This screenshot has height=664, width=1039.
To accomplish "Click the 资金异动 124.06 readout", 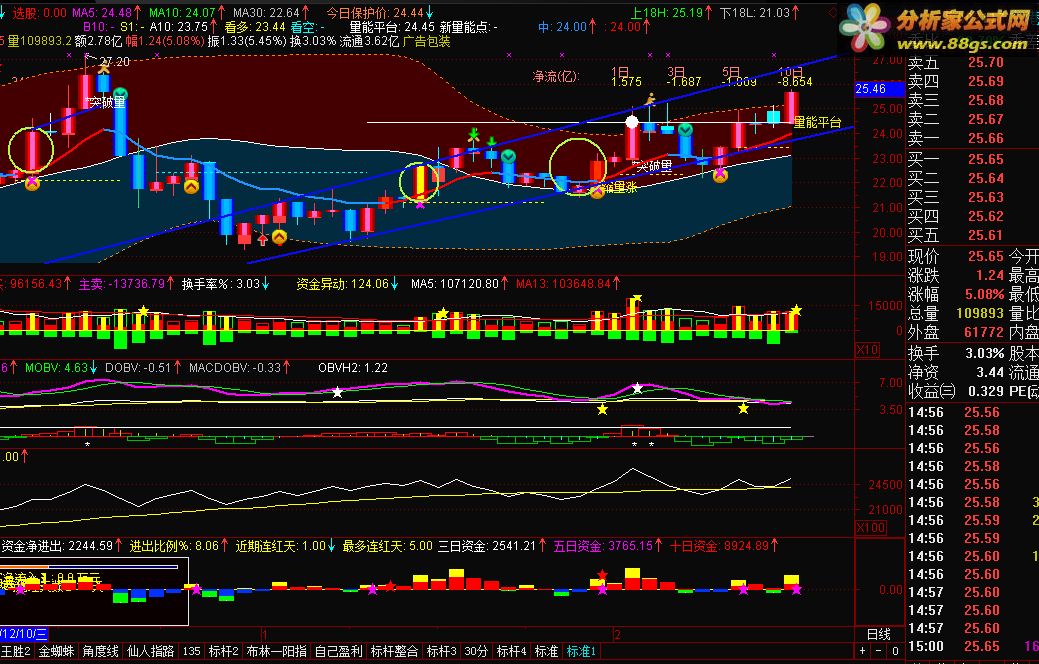I will tap(348, 284).
